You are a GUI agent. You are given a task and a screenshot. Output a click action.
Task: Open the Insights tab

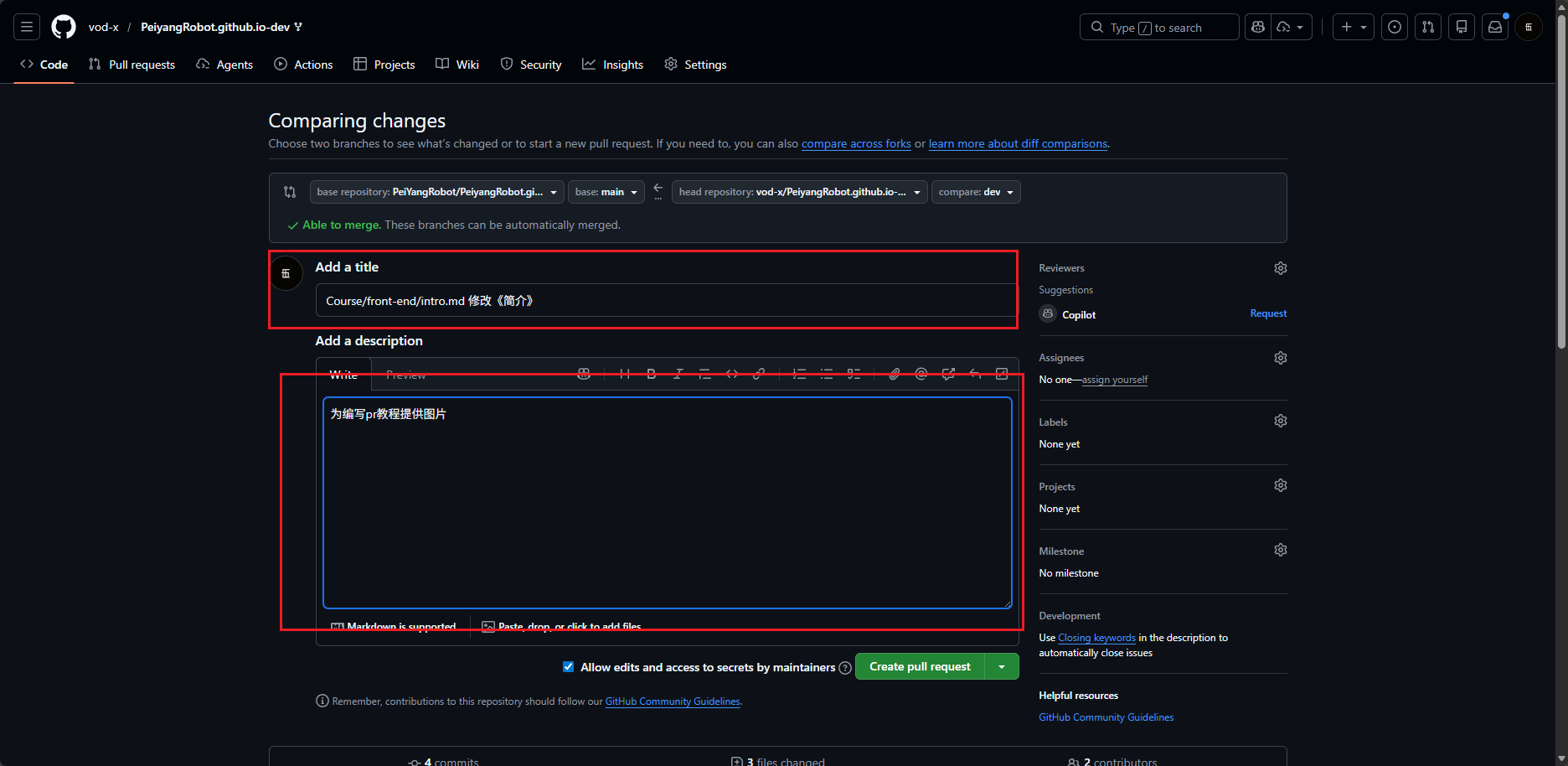coord(613,65)
